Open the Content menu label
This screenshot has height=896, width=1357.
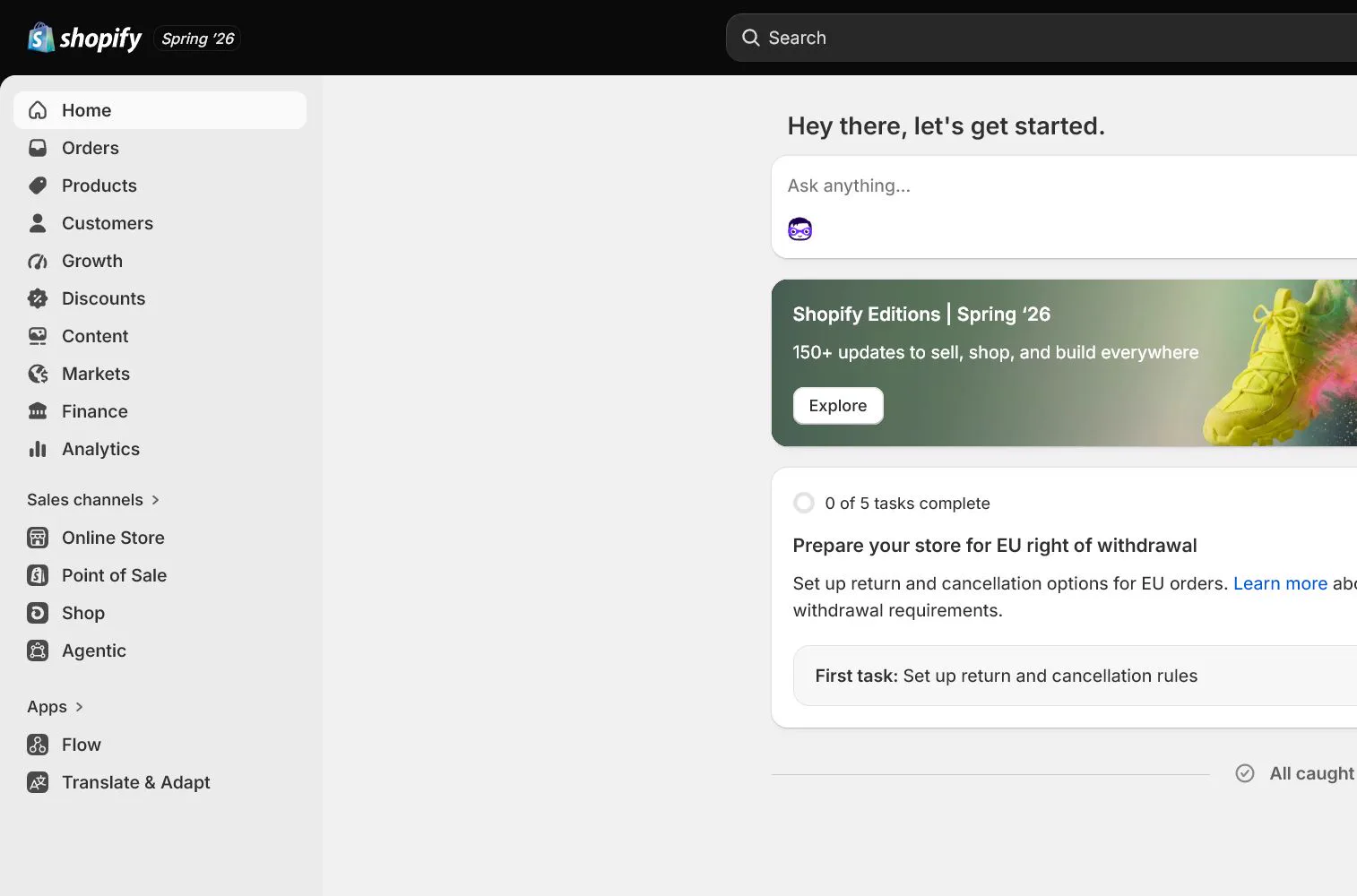pos(95,336)
